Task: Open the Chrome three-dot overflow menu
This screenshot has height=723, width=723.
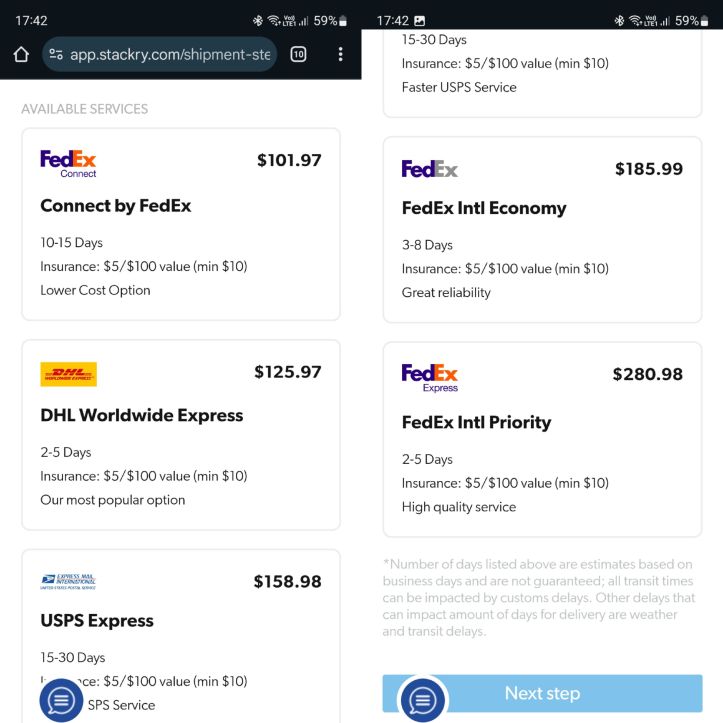Action: pyautogui.click(x=340, y=54)
